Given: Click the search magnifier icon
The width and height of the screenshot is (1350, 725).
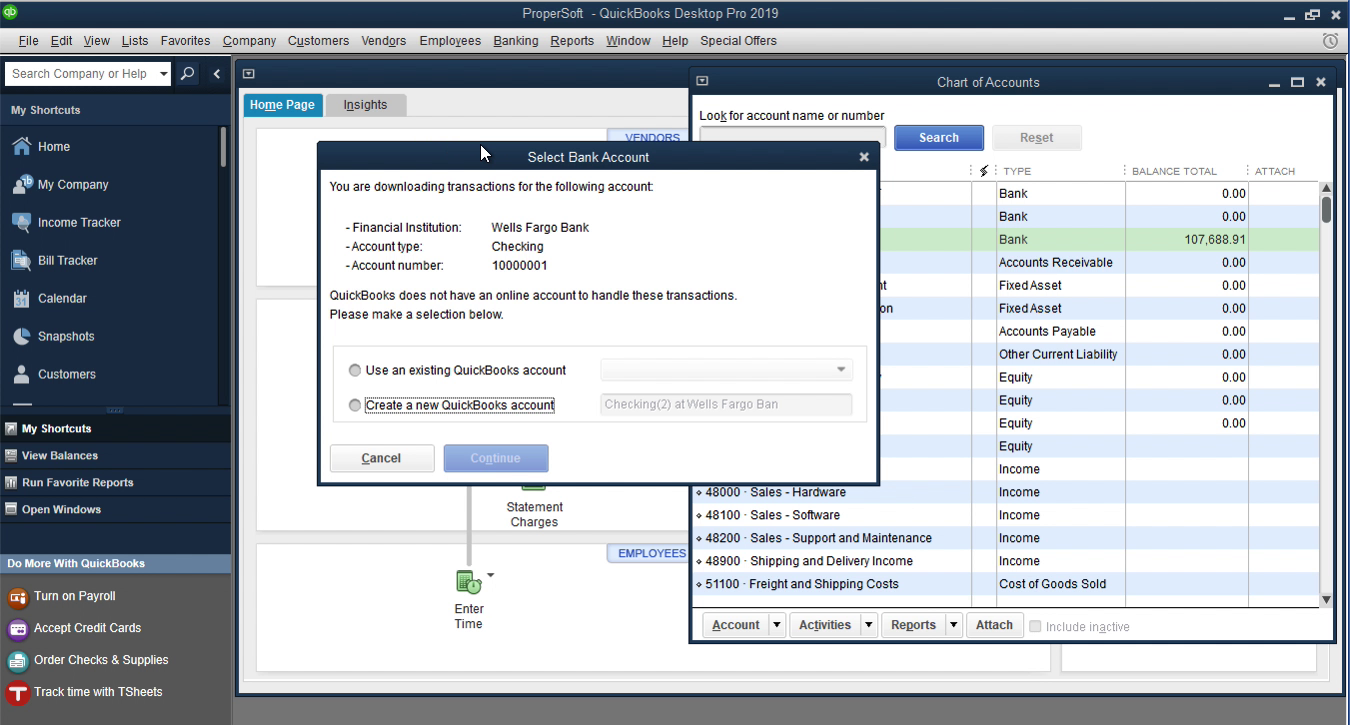Looking at the screenshot, I should tap(188, 74).
